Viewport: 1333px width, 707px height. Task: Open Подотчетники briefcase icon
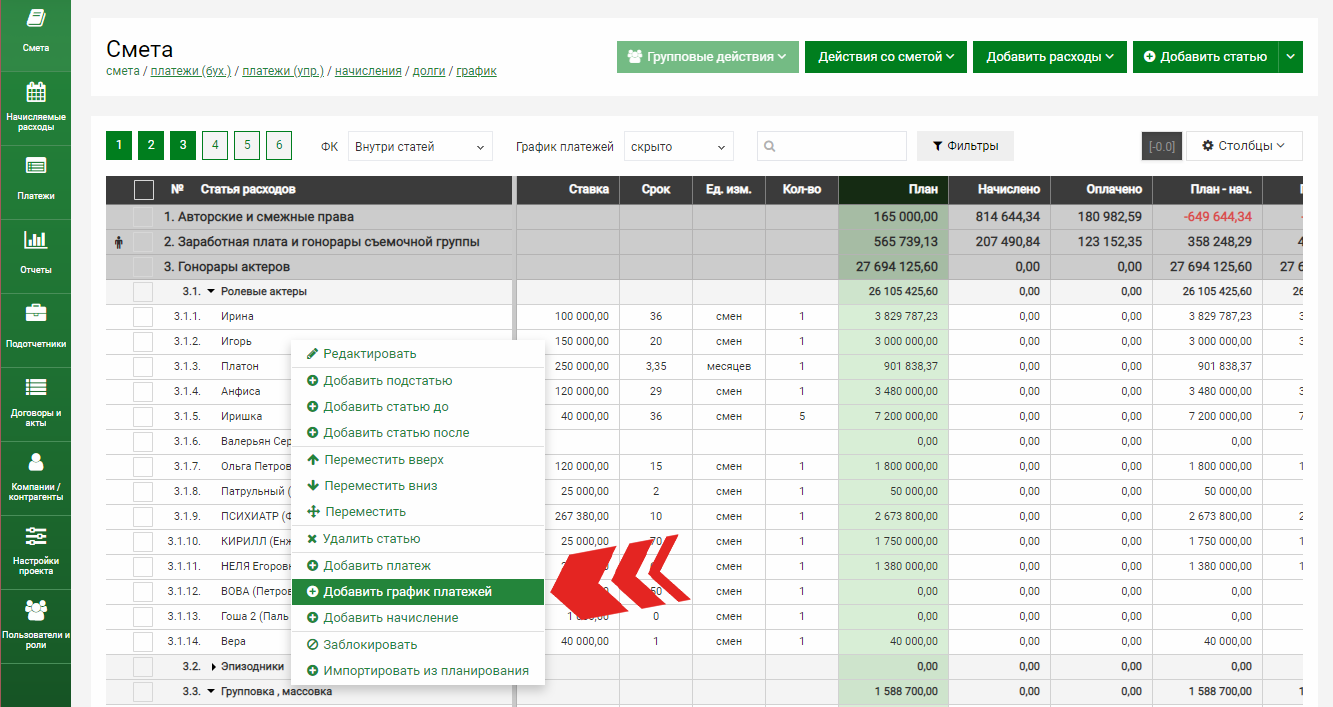click(x=36, y=313)
